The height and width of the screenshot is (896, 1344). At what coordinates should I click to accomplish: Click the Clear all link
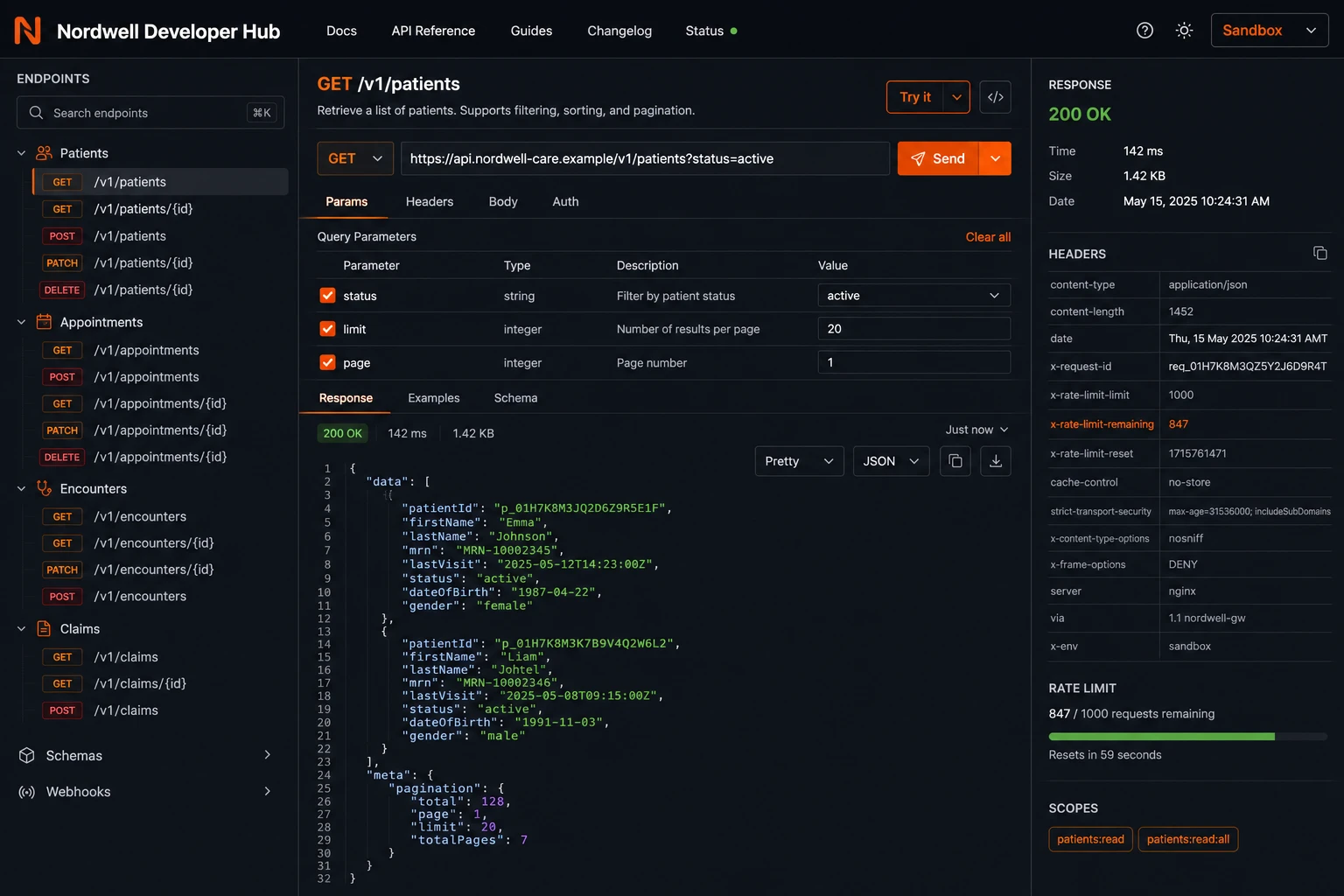tap(988, 237)
